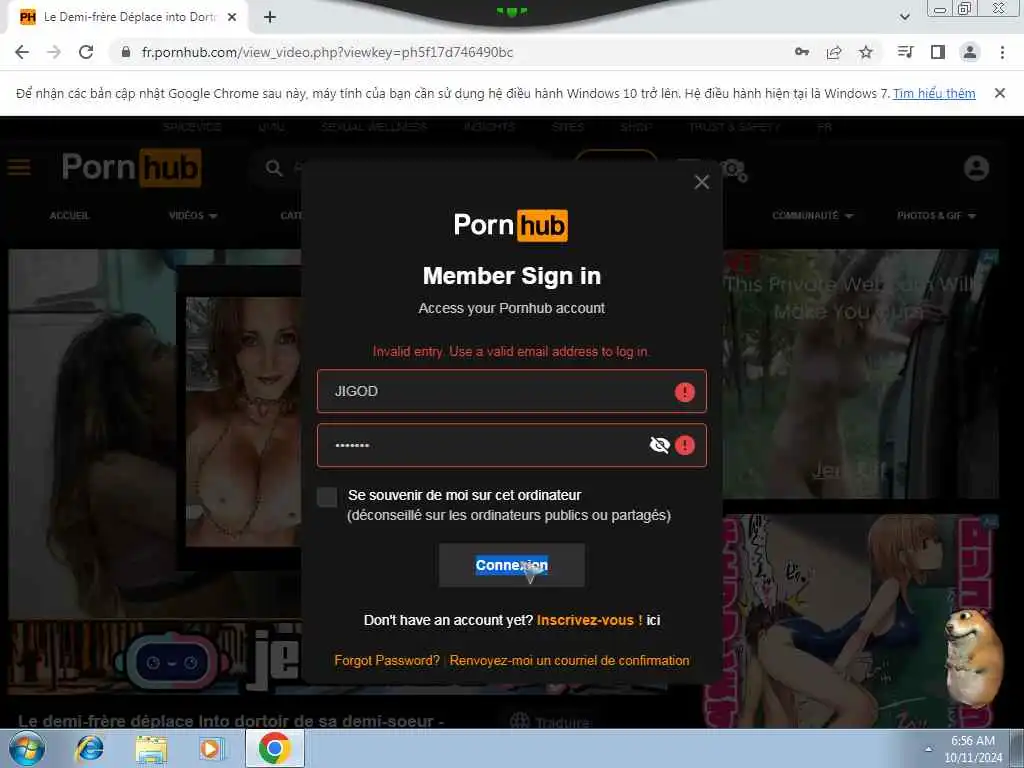Click the address bar URL
Screen dimensions: 1024x768
click(x=327, y=52)
